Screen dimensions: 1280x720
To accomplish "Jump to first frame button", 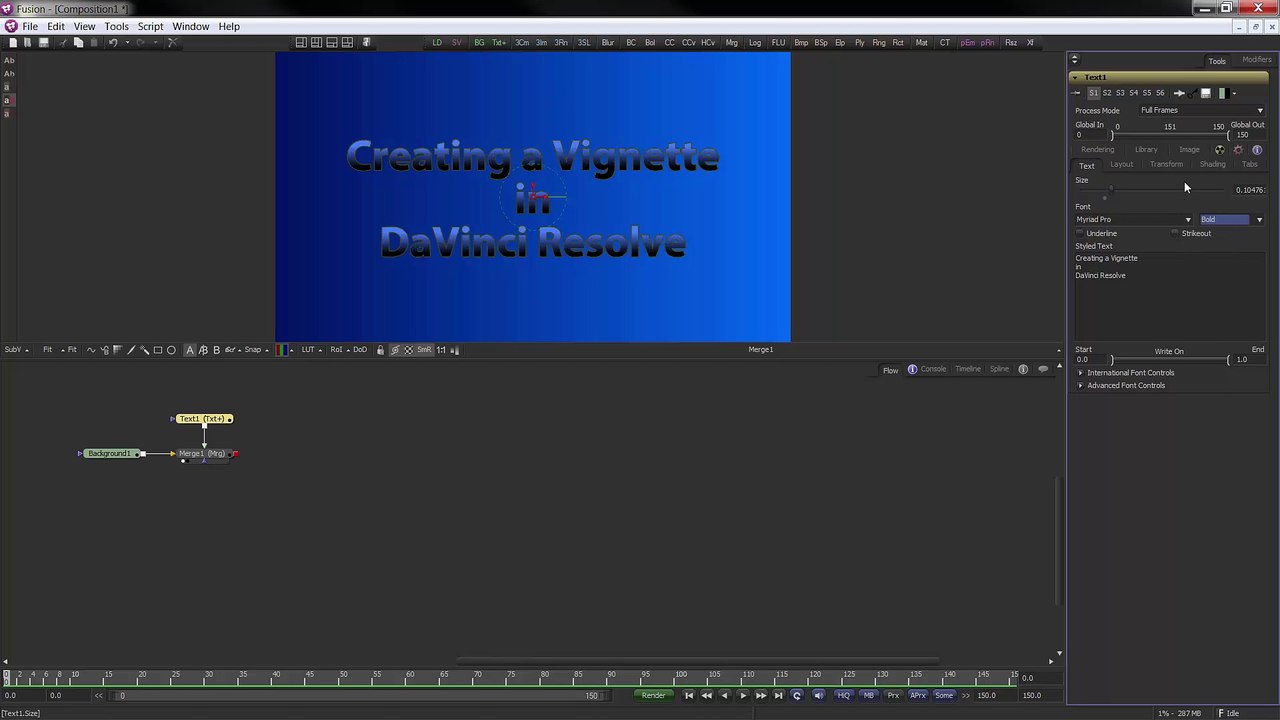I will 689,695.
